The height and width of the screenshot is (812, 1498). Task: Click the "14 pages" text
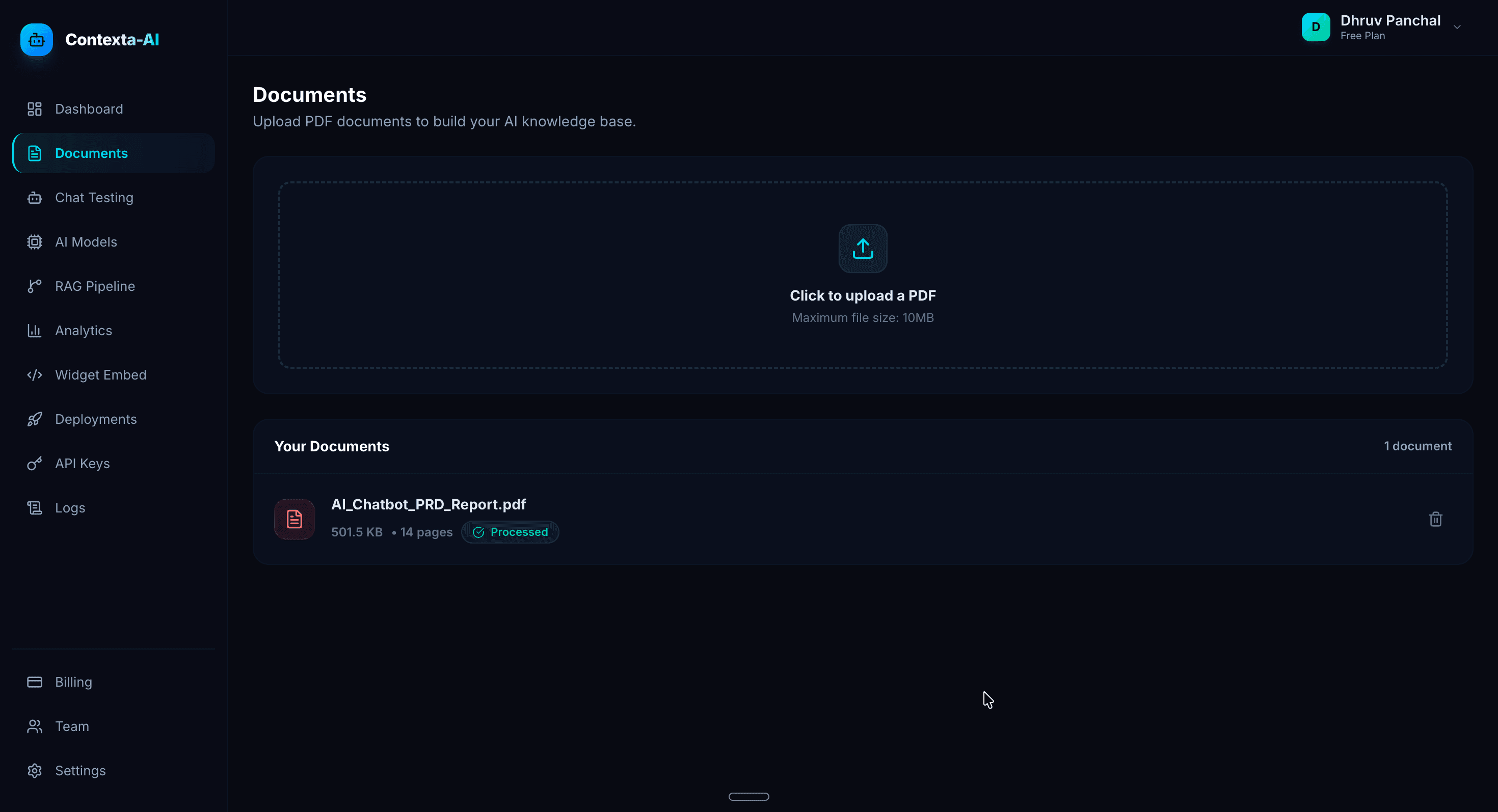click(426, 532)
